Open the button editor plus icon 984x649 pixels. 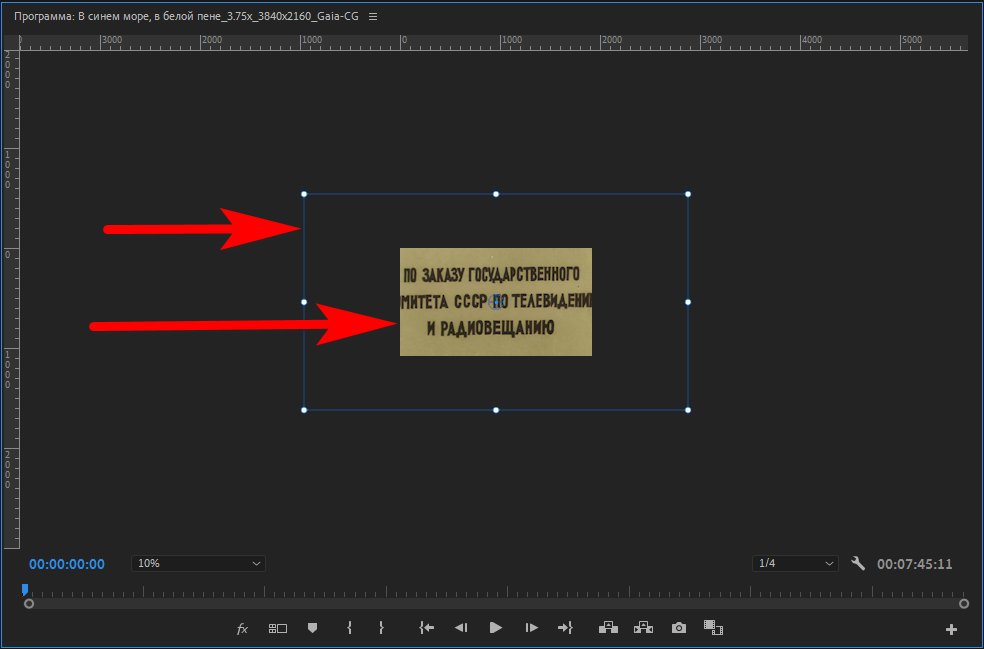(x=951, y=629)
